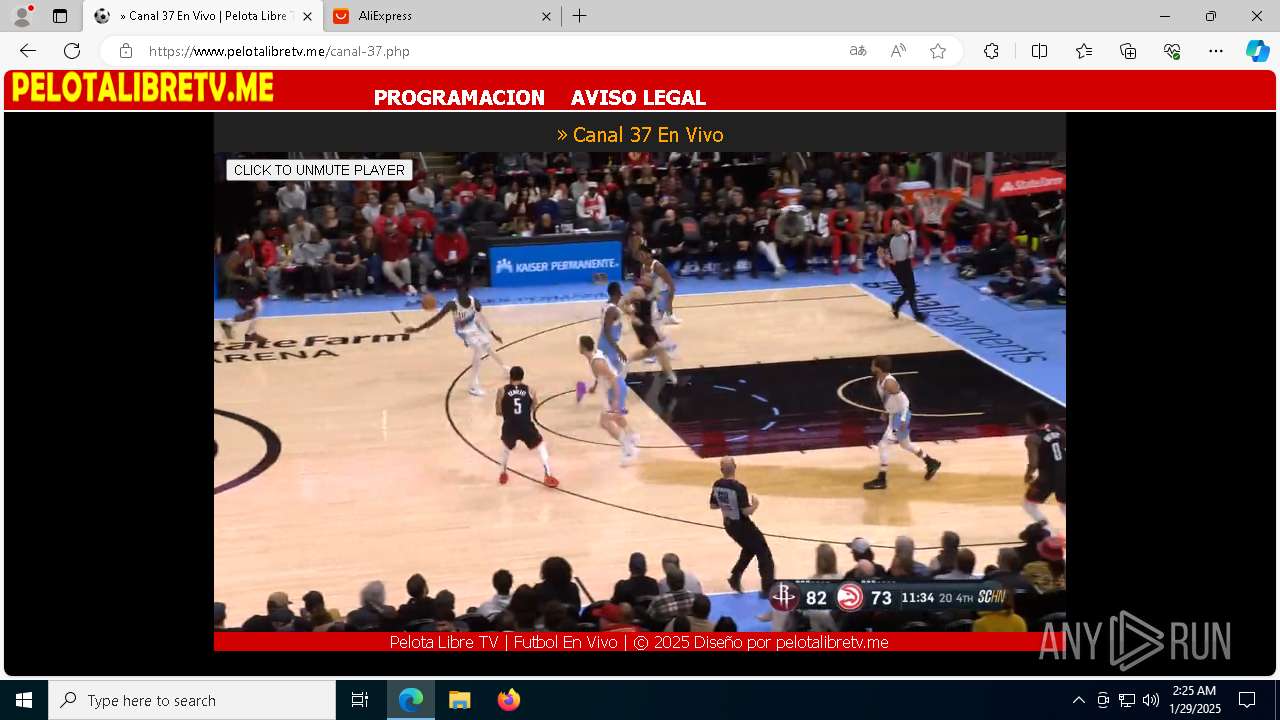
Task: Open the browser profile icon
Action: click(x=22, y=16)
